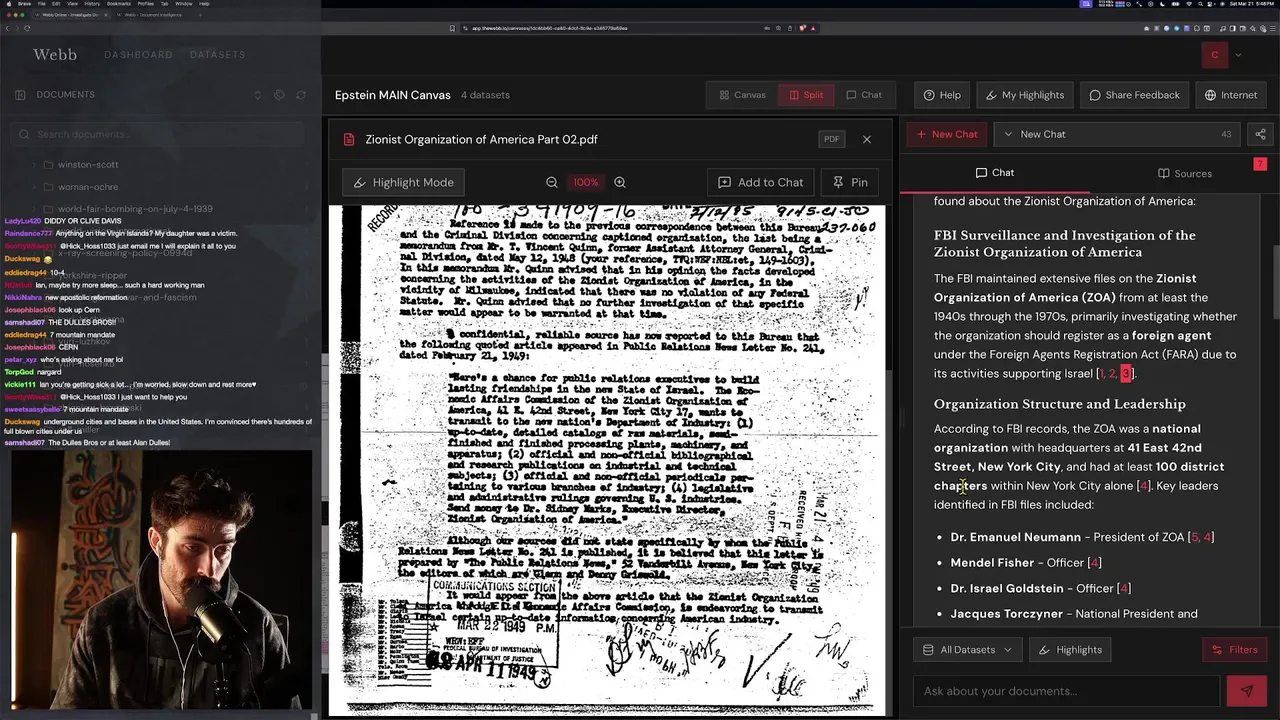Image resolution: width=1280 pixels, height=720 pixels.
Task: Open the History menu in the menu bar
Action: tap(92, 4)
